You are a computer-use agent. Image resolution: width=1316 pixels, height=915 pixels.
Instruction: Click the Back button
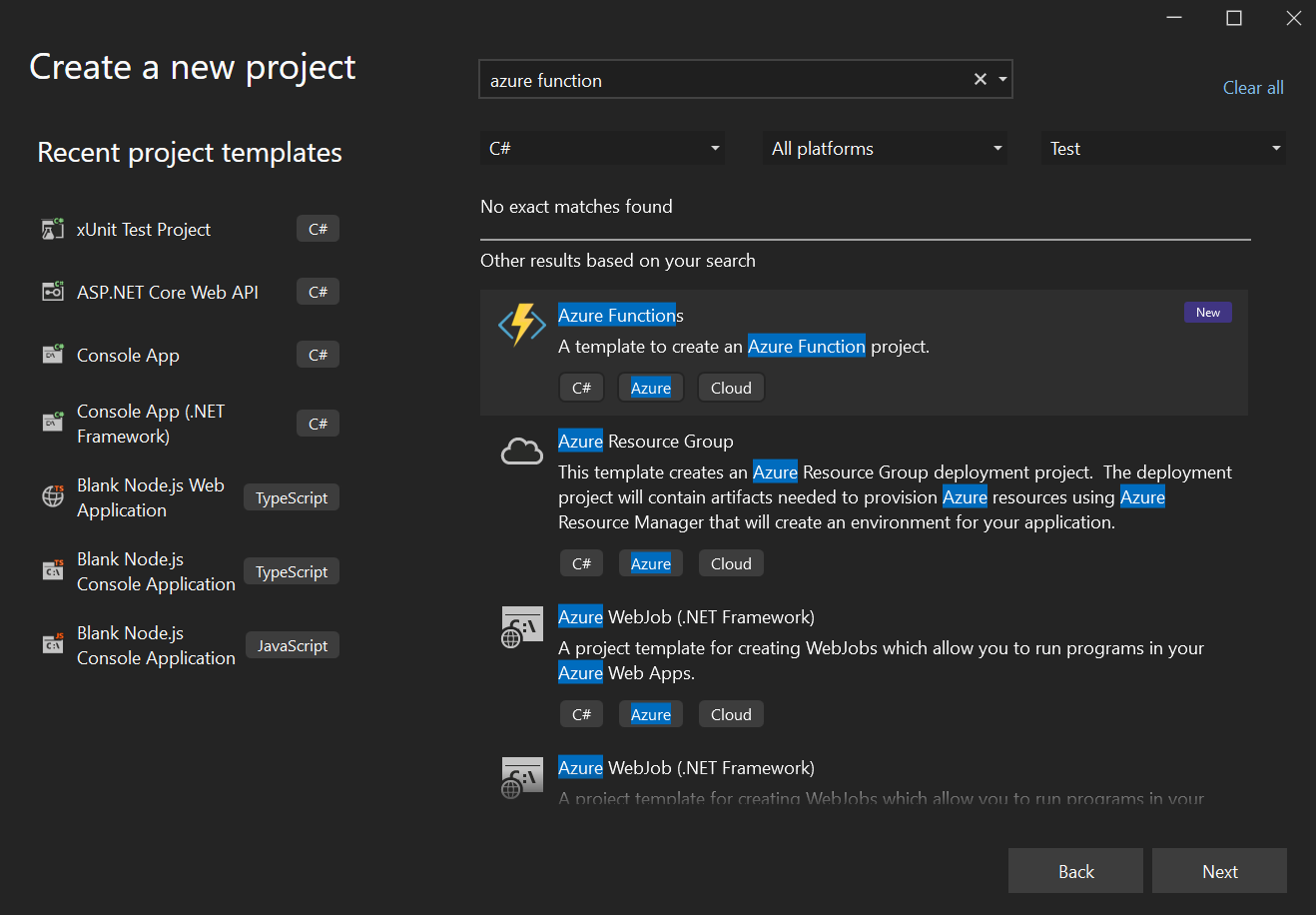pyautogui.click(x=1075, y=871)
